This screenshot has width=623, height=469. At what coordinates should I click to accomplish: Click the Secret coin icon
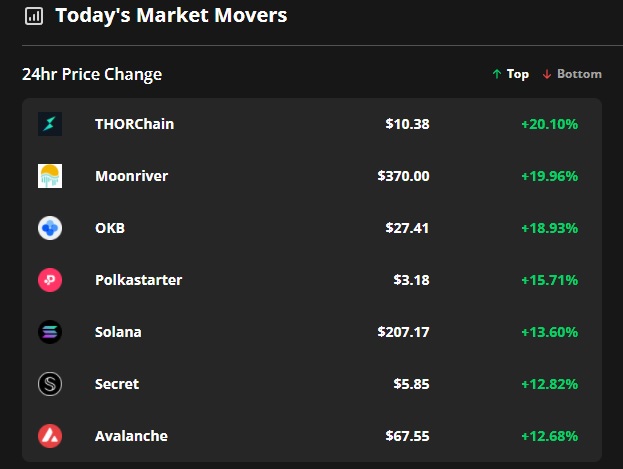pyautogui.click(x=50, y=384)
